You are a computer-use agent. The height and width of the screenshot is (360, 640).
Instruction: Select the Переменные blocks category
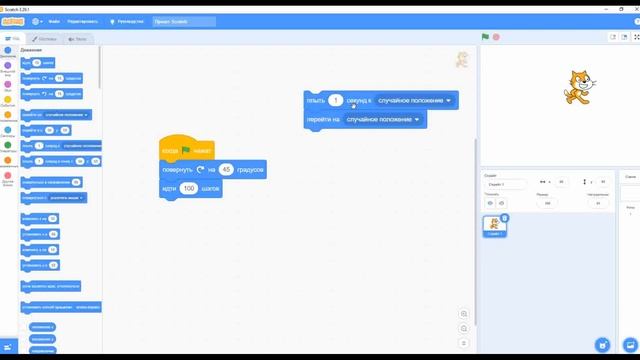click(8, 162)
